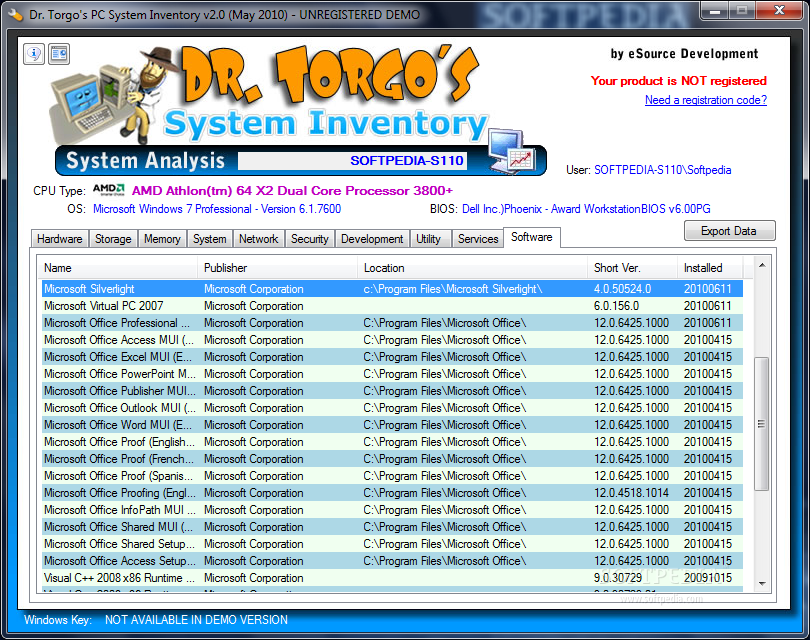Open the Security tab
Screen dimensions: 810x640
click(x=309, y=239)
